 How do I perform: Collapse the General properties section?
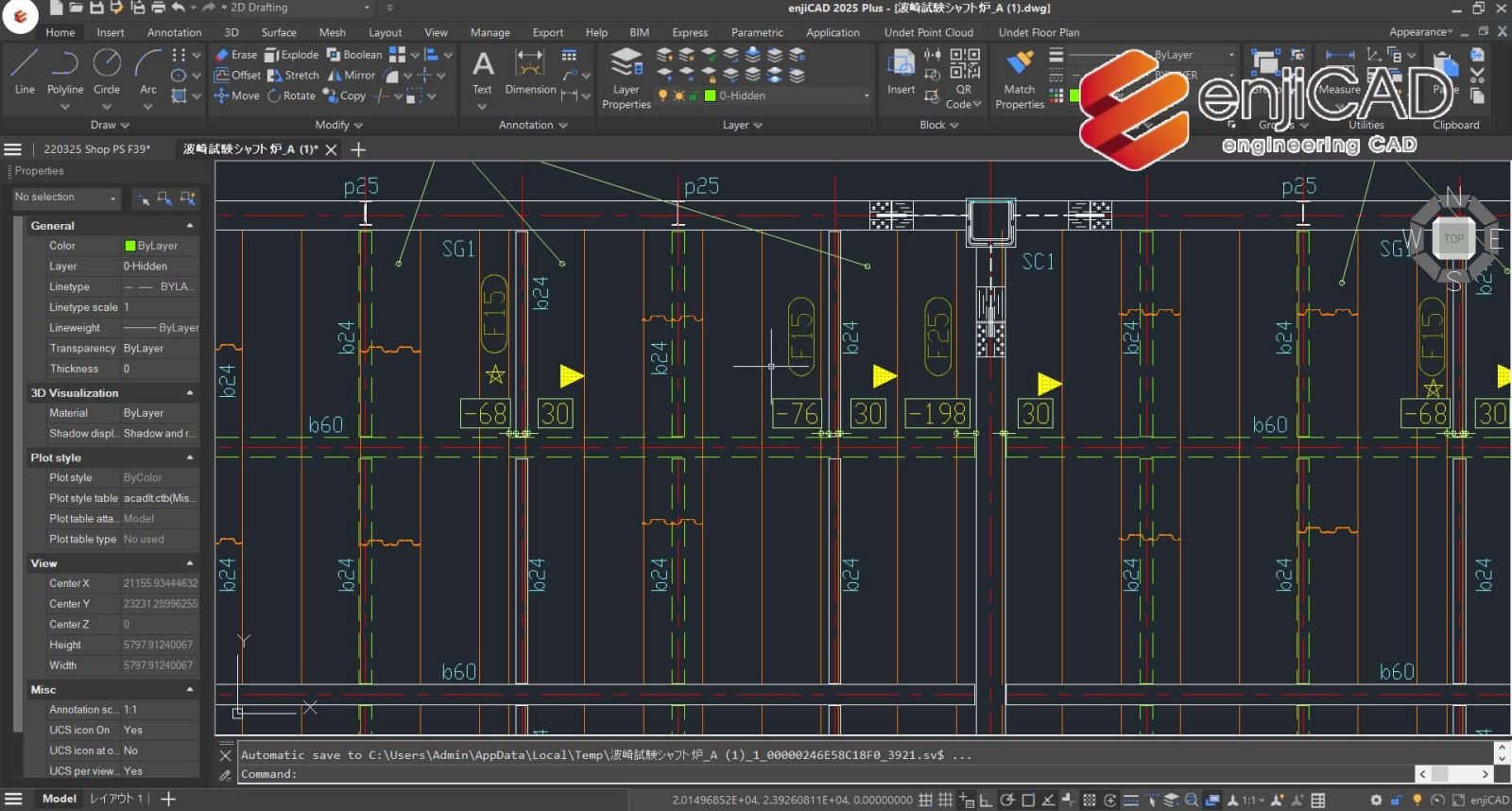pyautogui.click(x=190, y=226)
